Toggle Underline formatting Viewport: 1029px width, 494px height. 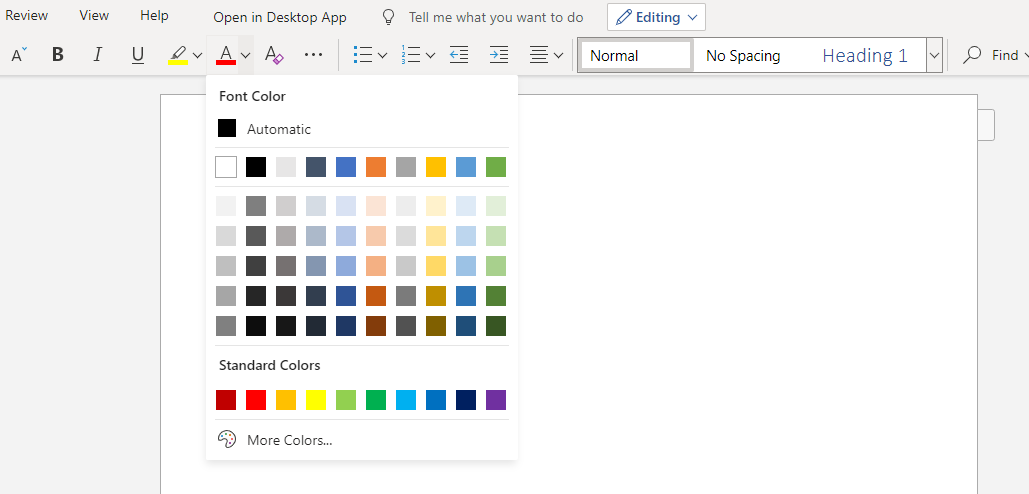click(137, 55)
